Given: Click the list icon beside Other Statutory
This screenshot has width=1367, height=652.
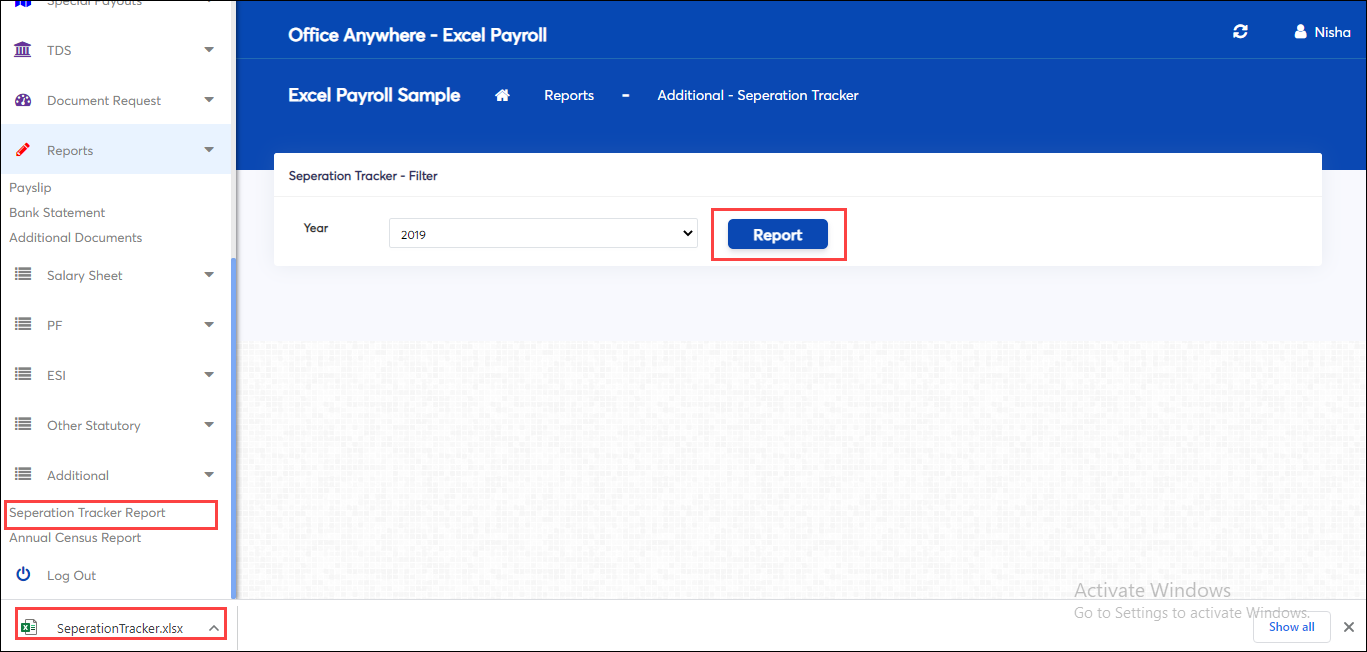Looking at the screenshot, I should tap(23, 425).
